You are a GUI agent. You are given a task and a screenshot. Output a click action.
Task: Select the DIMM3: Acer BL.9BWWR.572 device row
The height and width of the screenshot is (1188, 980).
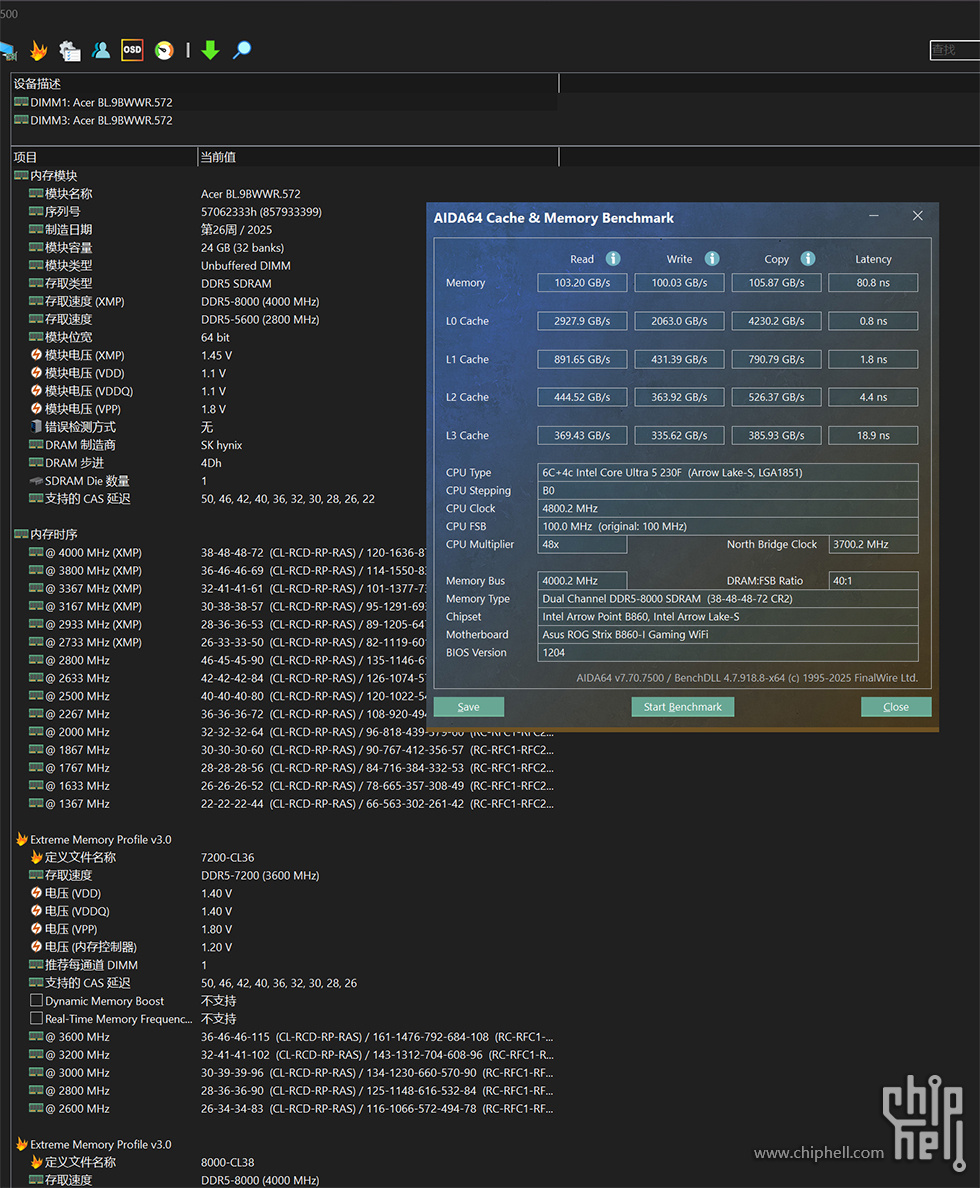pos(285,120)
